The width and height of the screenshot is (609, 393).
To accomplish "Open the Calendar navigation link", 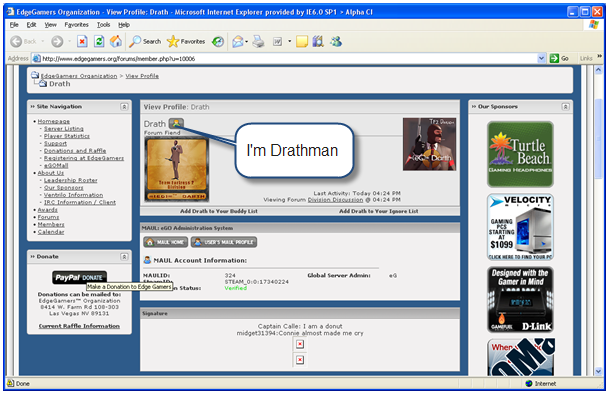I will 51,232.
